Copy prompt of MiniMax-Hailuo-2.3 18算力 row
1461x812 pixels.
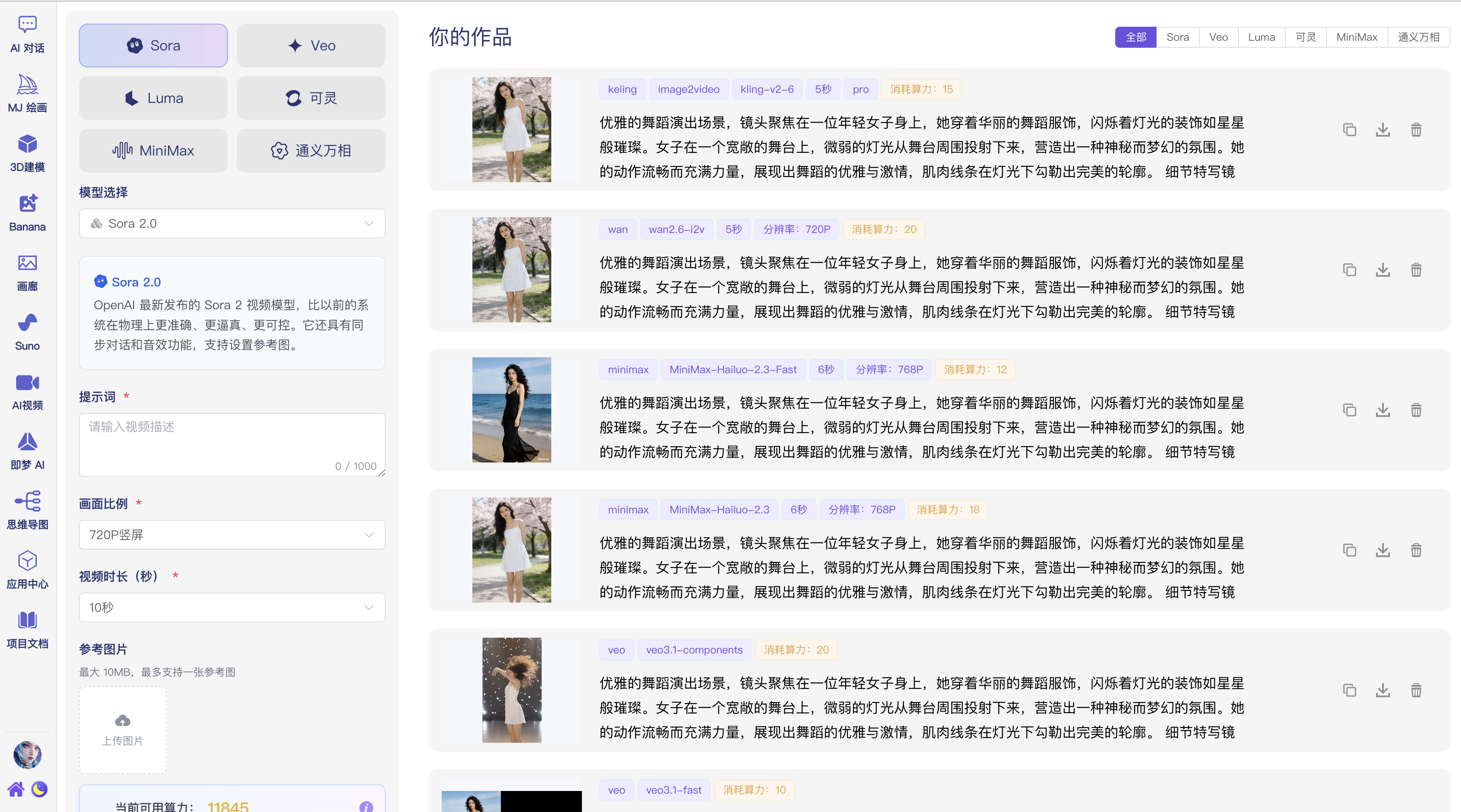(x=1350, y=550)
